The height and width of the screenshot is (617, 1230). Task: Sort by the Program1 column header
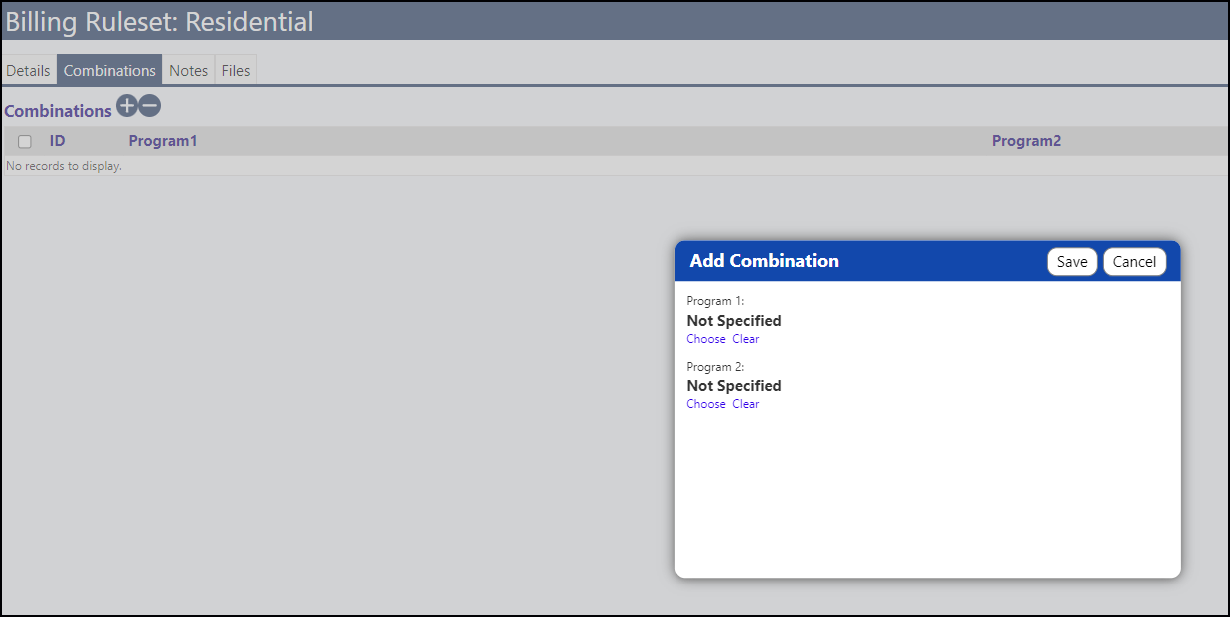163,141
